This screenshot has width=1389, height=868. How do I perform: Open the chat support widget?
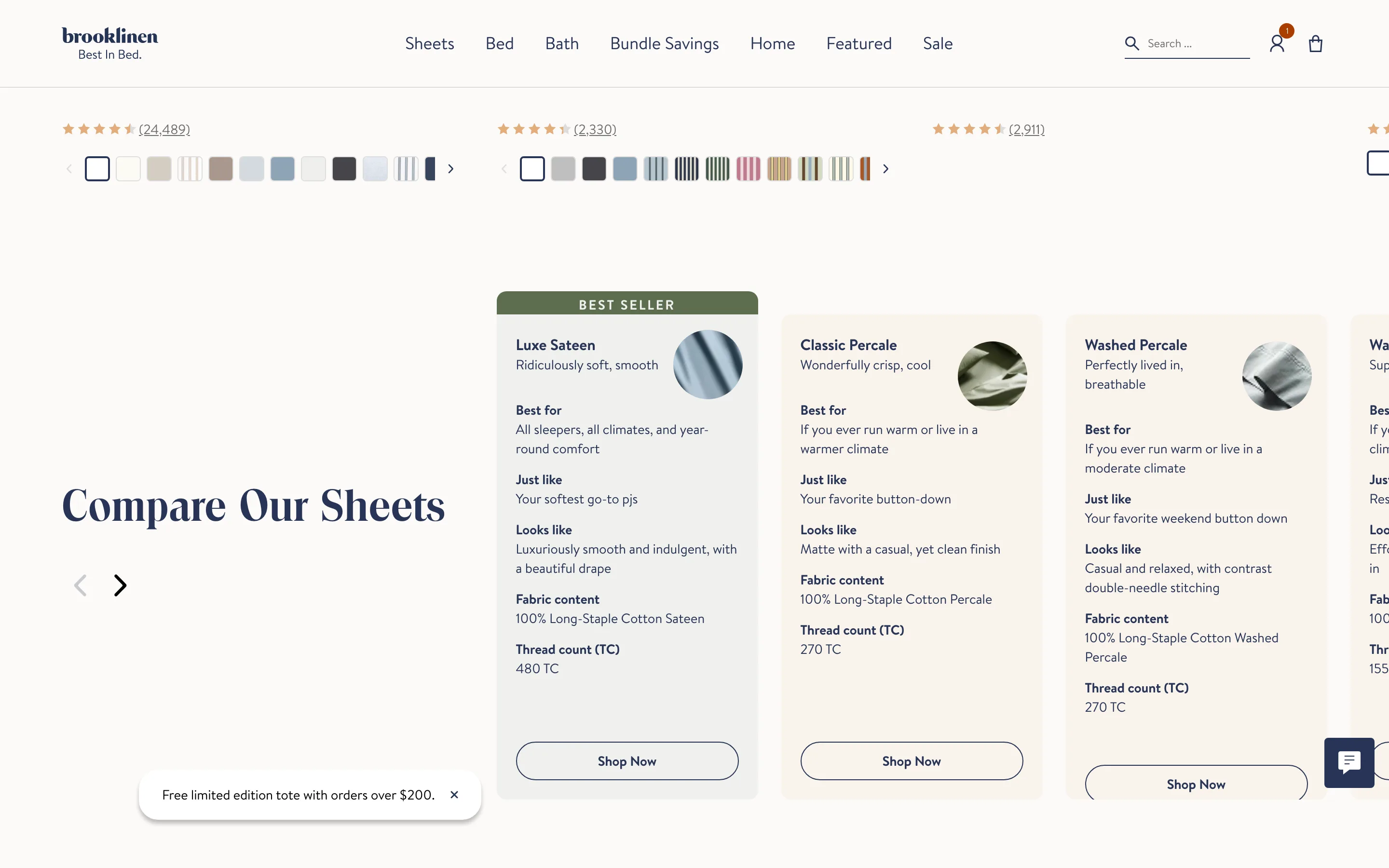[1349, 762]
